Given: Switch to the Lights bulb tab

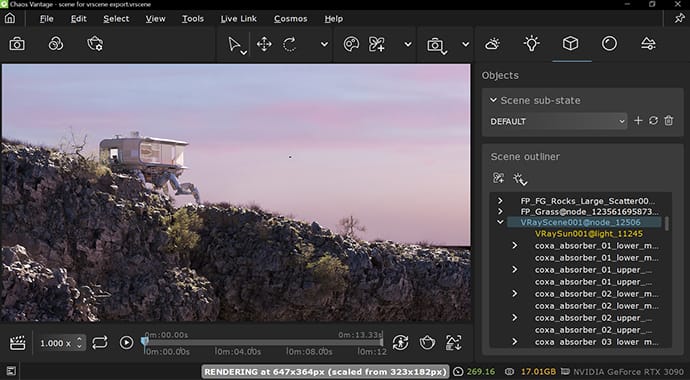Looking at the screenshot, I should click(532, 44).
